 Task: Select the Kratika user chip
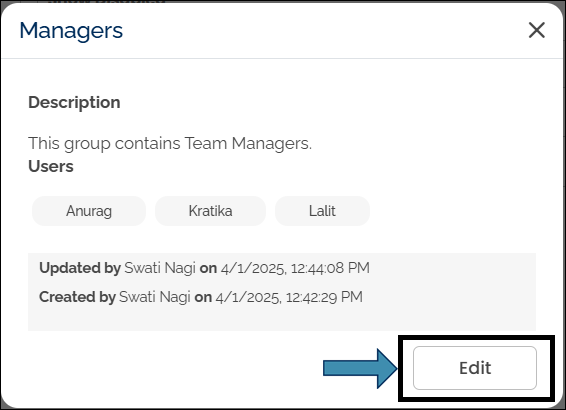[210, 211]
